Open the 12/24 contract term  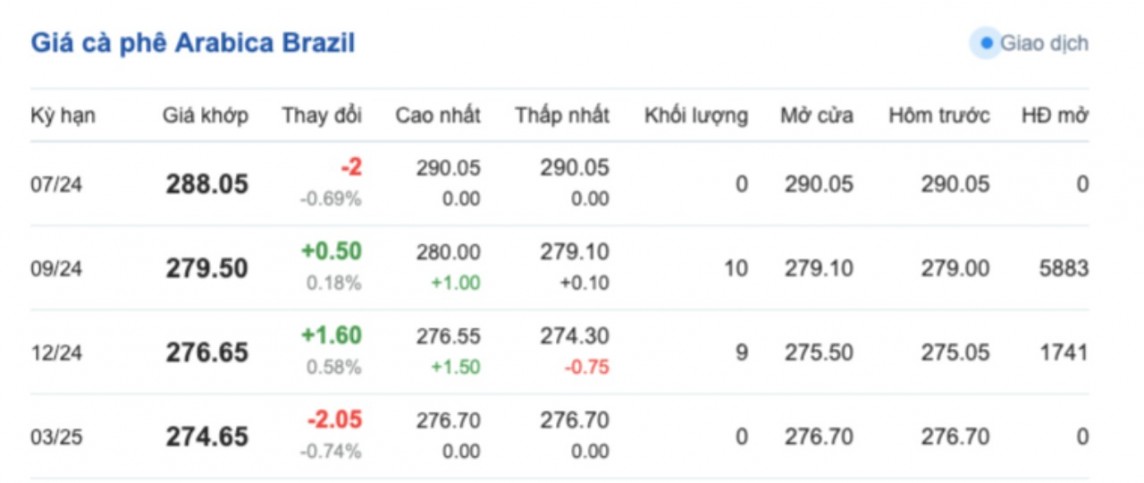click(x=55, y=353)
